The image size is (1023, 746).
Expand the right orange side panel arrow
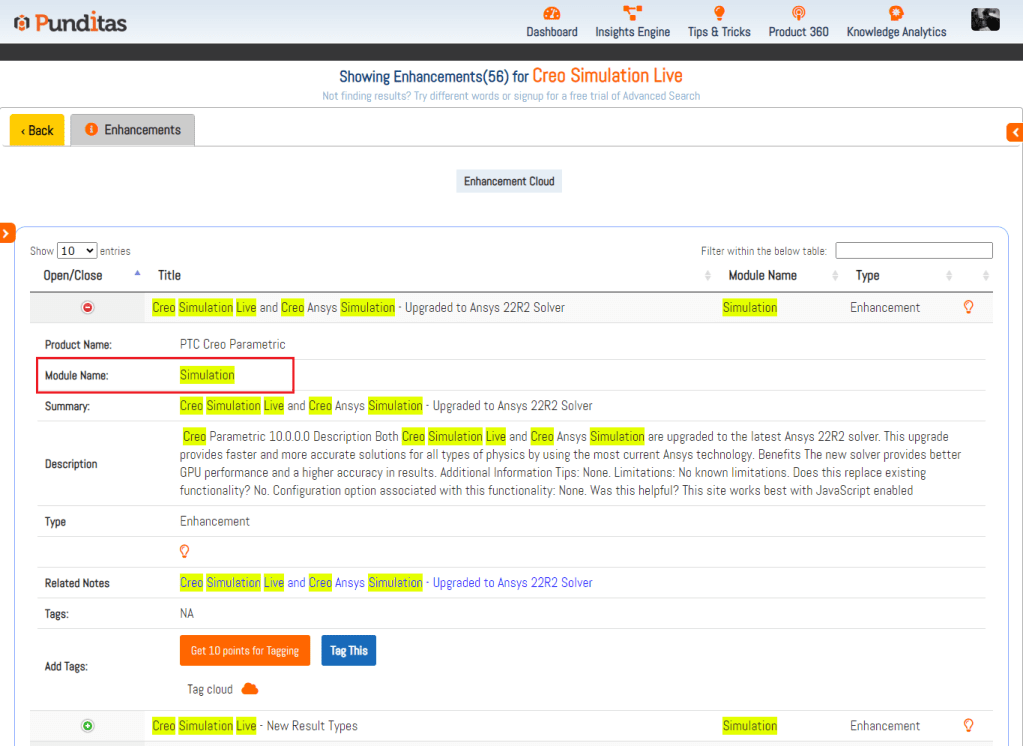(1015, 132)
